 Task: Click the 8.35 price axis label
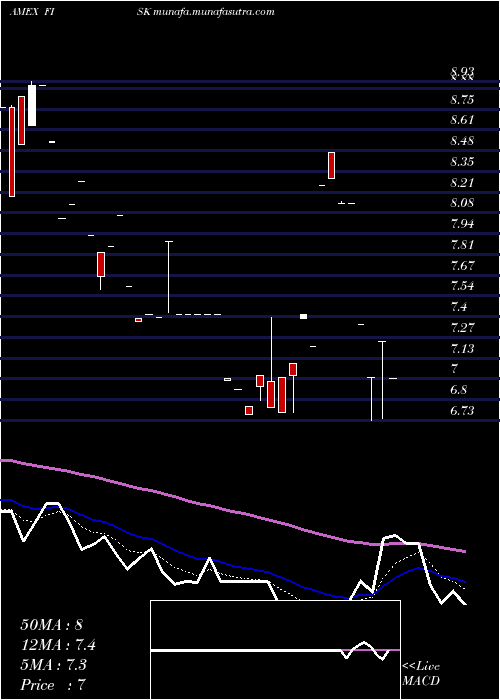(x=462, y=162)
